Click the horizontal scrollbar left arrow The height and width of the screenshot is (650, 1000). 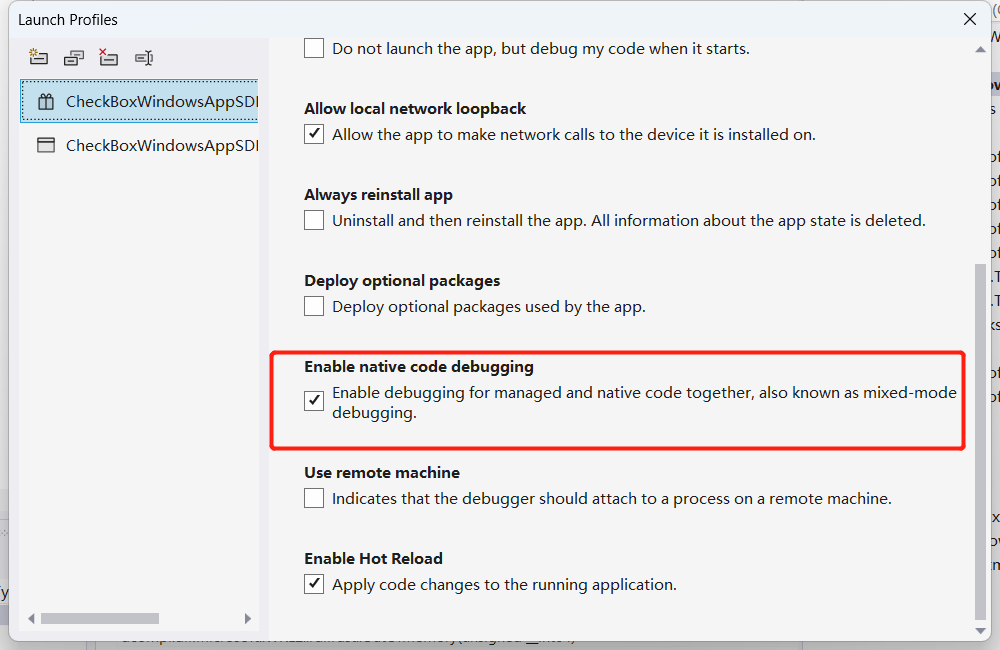coord(31,618)
